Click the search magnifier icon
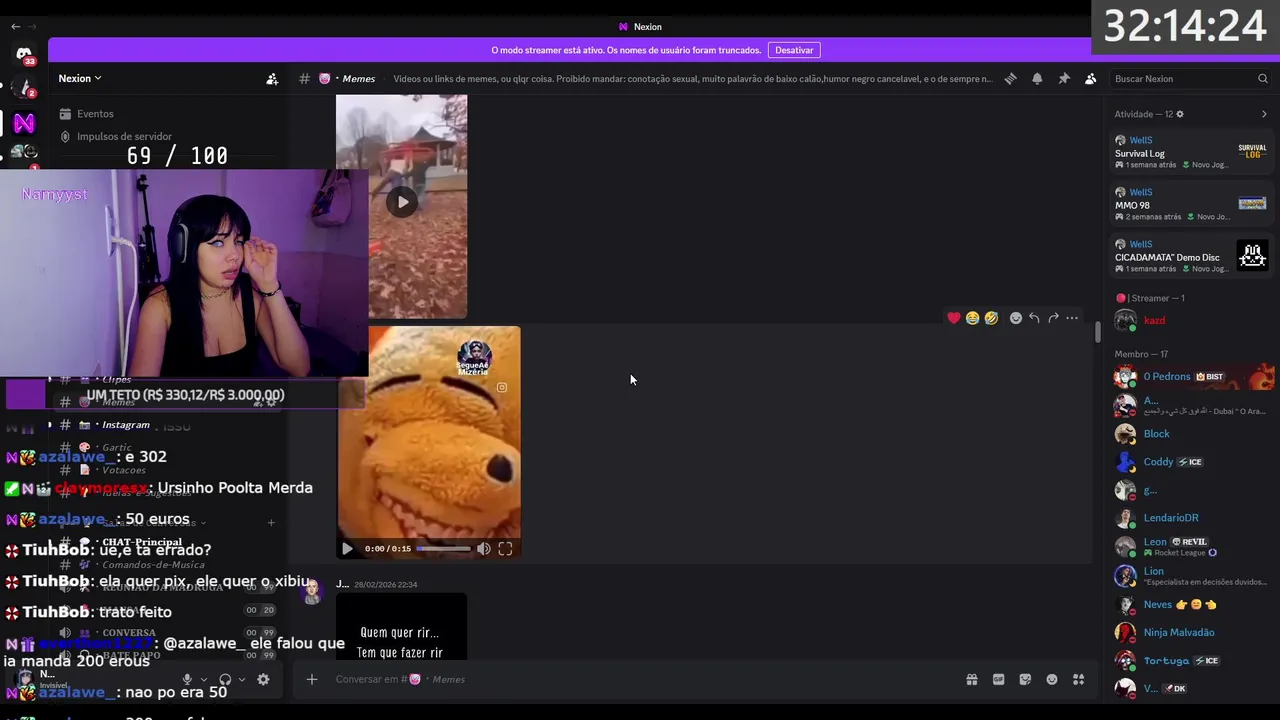The image size is (1280, 720). 1262,79
